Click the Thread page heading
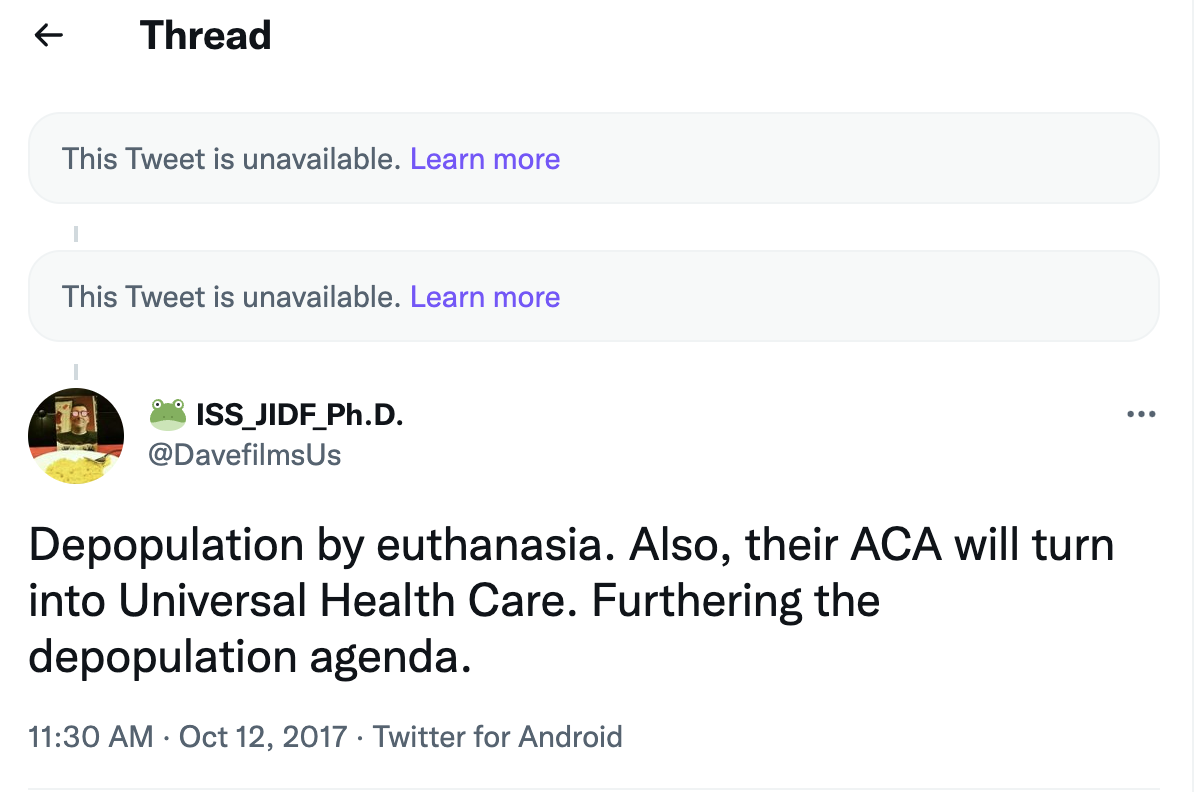The width and height of the screenshot is (1198, 792). [x=205, y=36]
